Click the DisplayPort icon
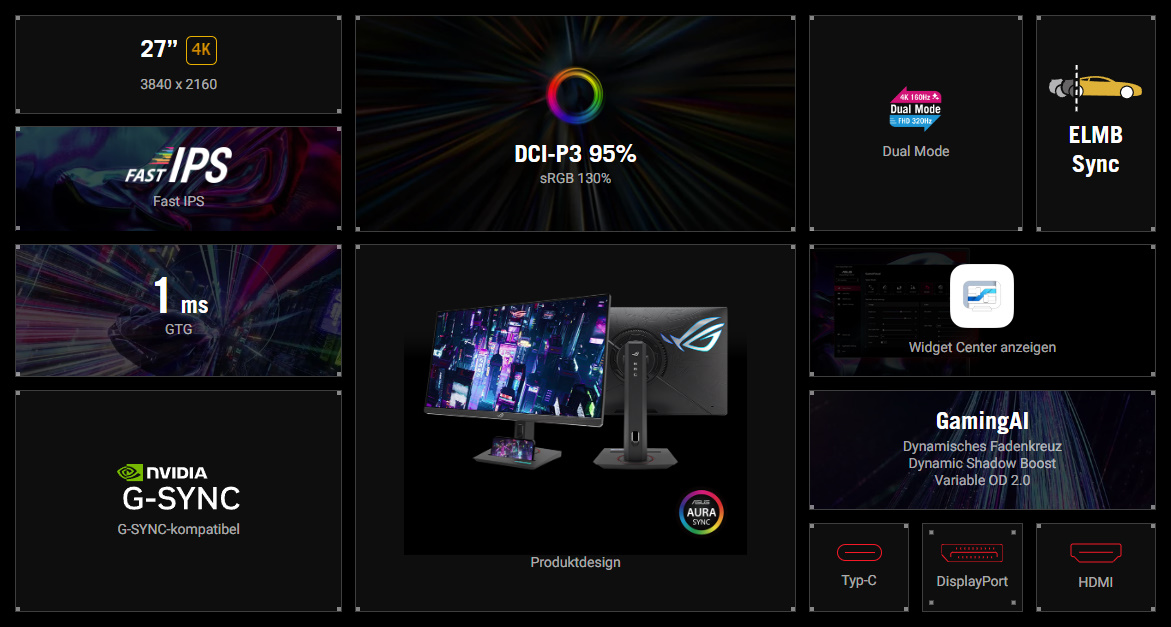Viewport: 1171px width, 627px height. 971,551
